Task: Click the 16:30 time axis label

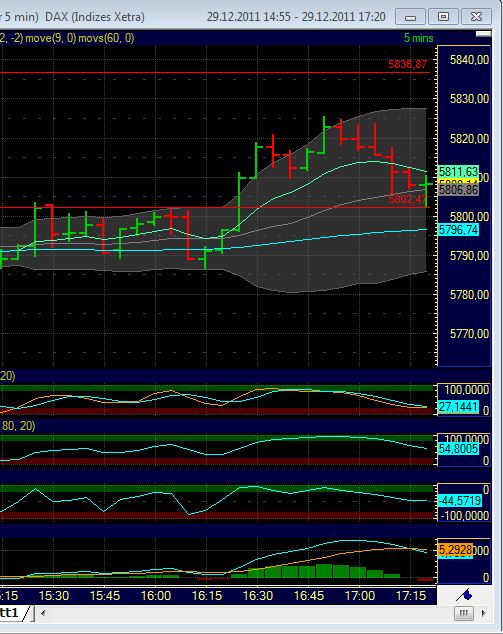Action: (258, 596)
